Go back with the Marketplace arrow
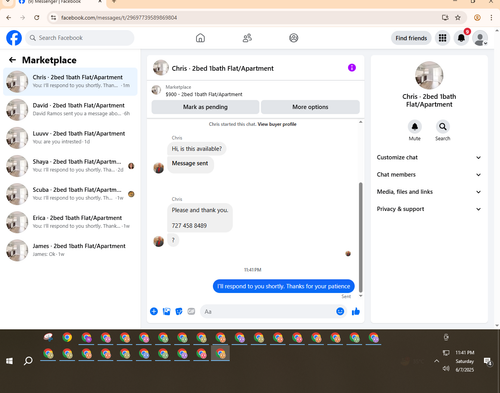Viewport: 500px width, 393px height. point(12,60)
